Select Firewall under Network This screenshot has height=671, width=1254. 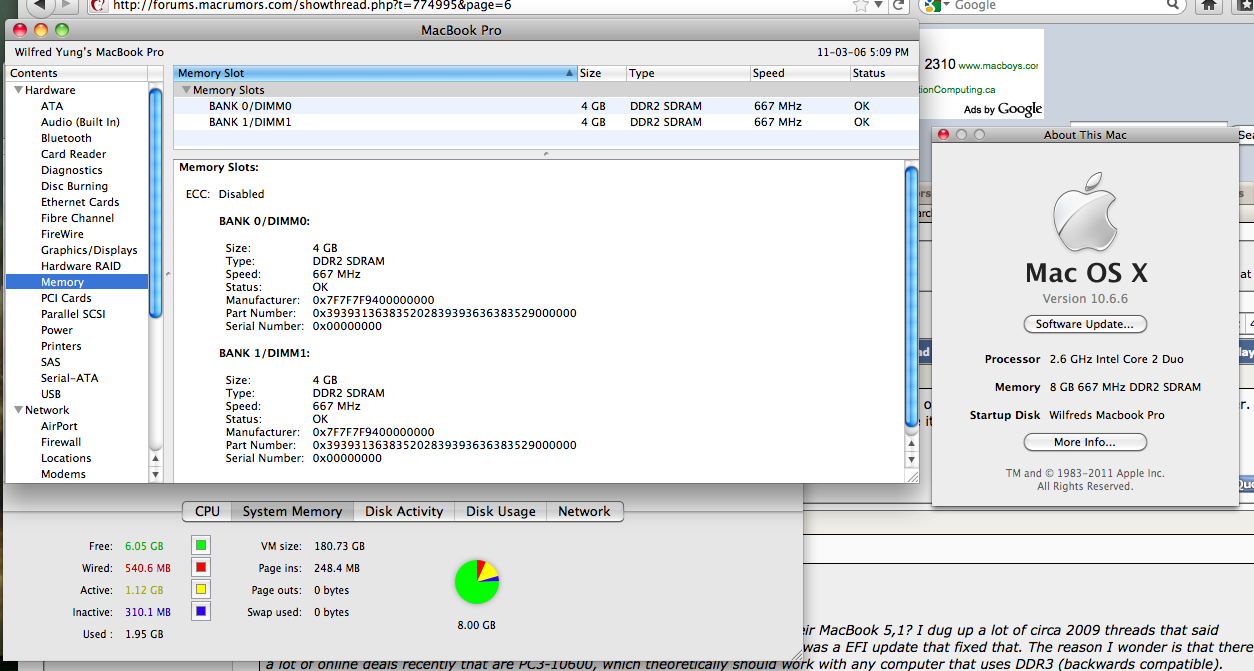click(x=61, y=442)
